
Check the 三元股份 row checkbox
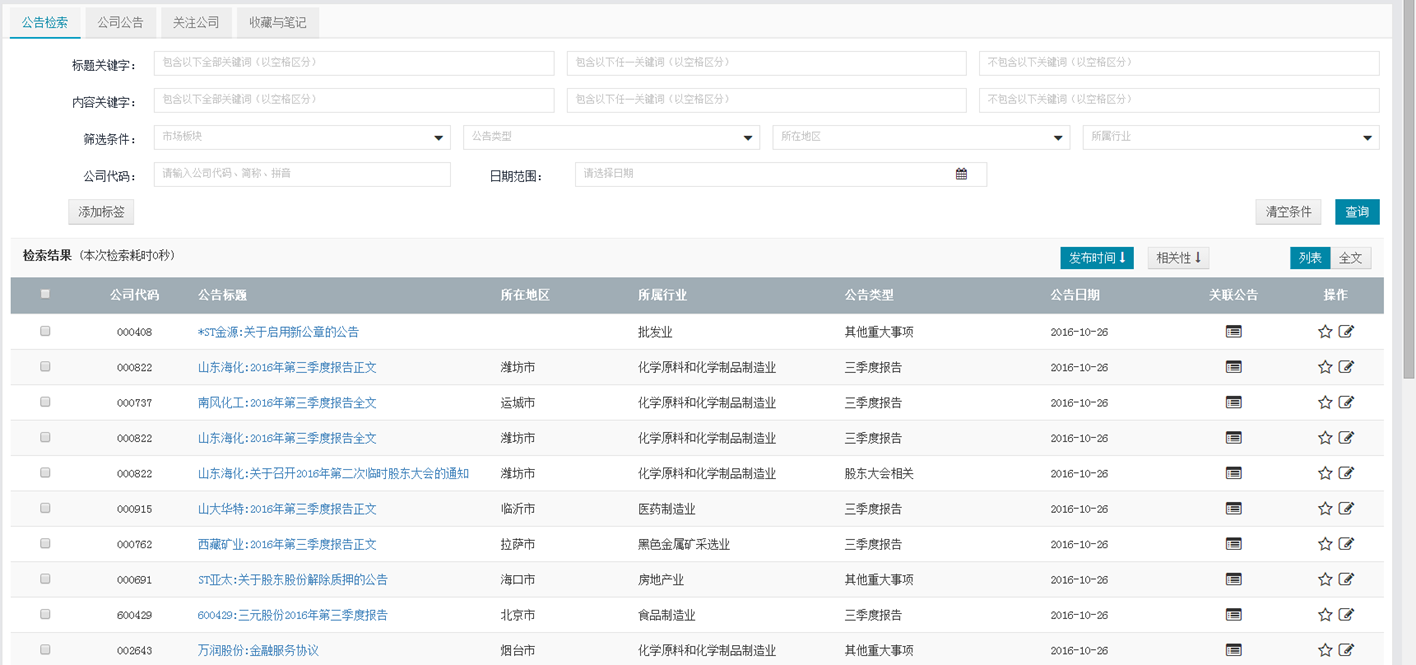coord(45,614)
